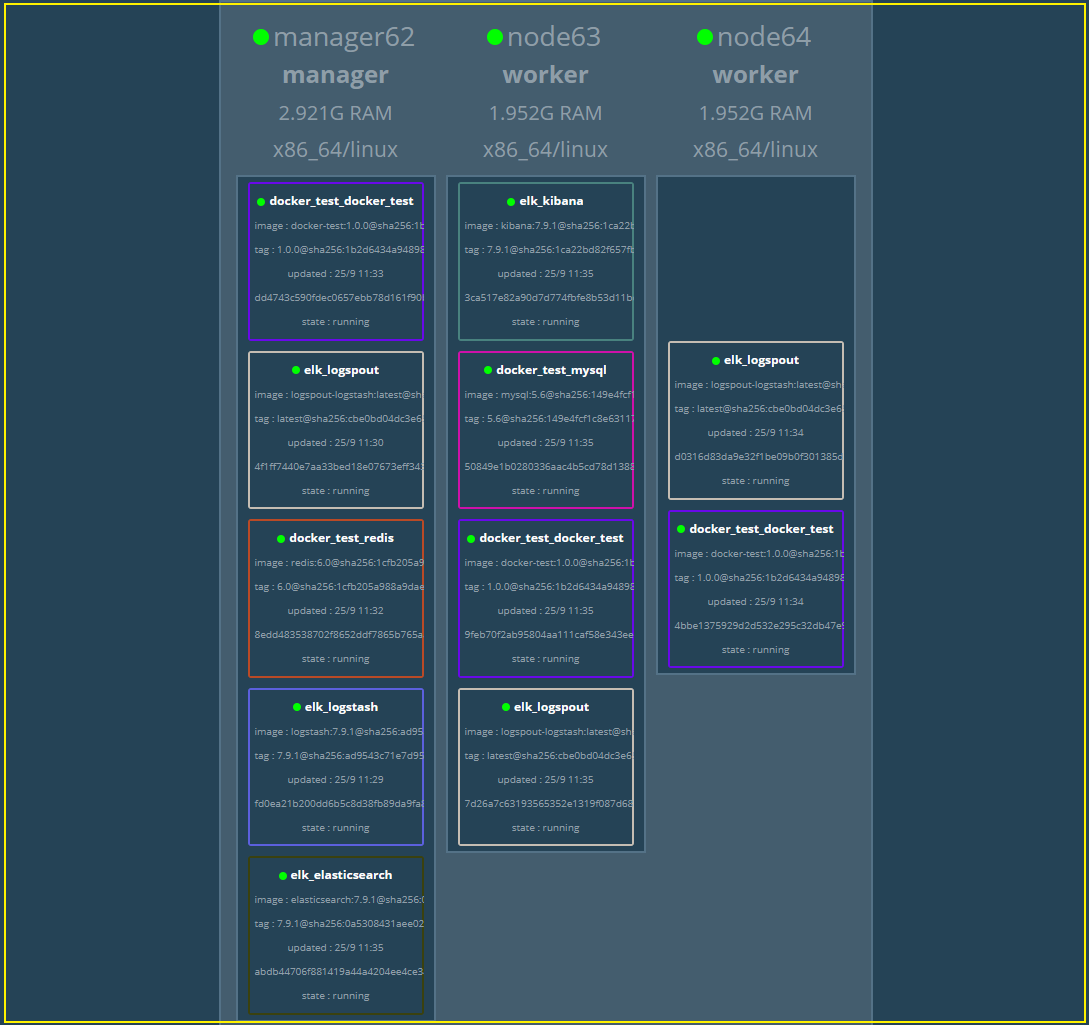Click container ID starting 4f1ff7440e7aa33

(x=339, y=467)
